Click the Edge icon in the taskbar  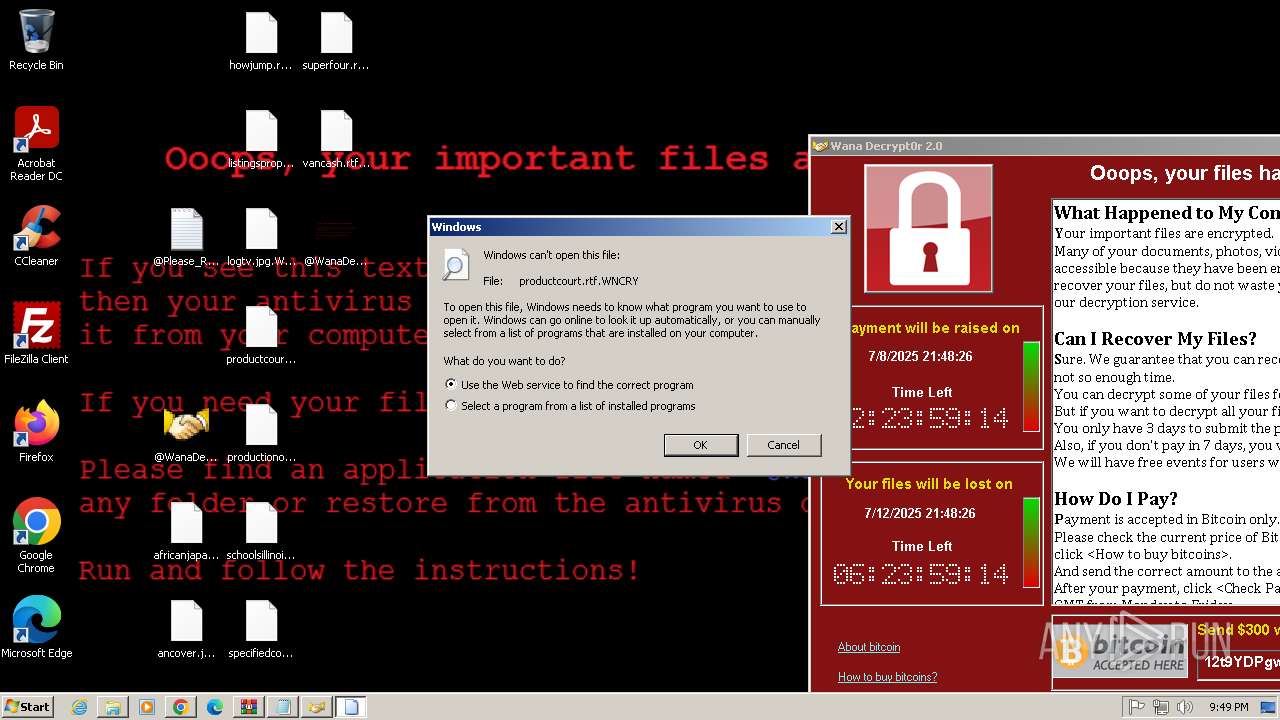pyautogui.click(x=215, y=707)
